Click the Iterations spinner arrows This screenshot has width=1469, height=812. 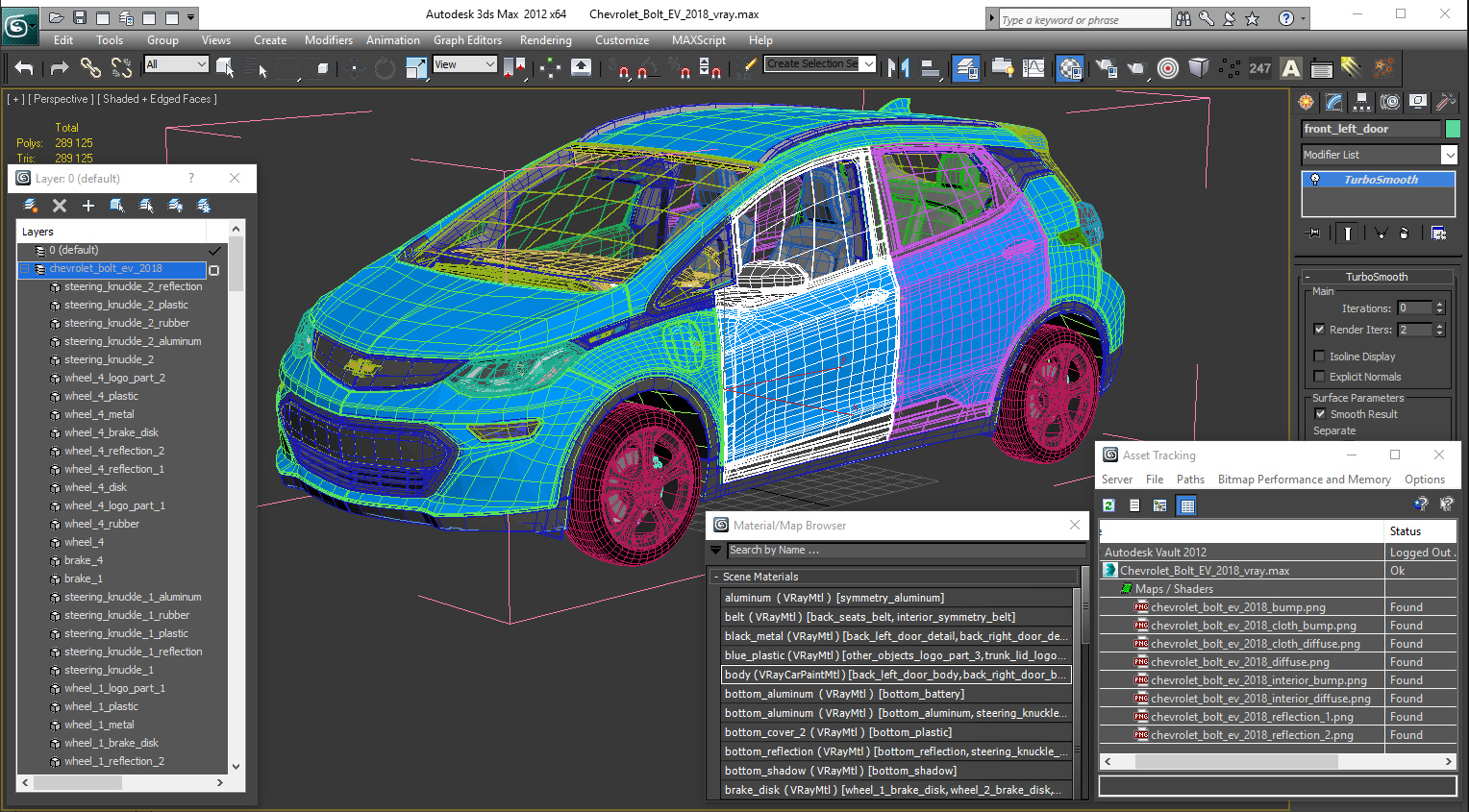1439,308
